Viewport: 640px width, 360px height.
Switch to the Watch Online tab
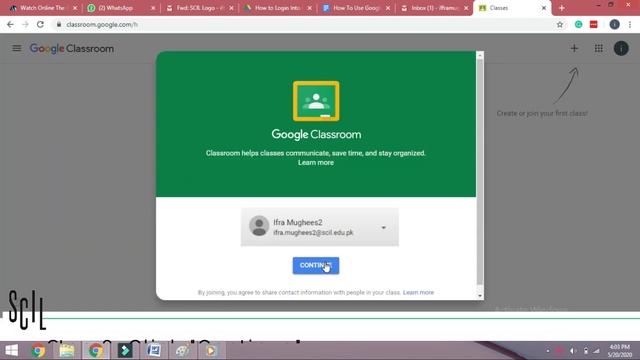tap(42, 8)
